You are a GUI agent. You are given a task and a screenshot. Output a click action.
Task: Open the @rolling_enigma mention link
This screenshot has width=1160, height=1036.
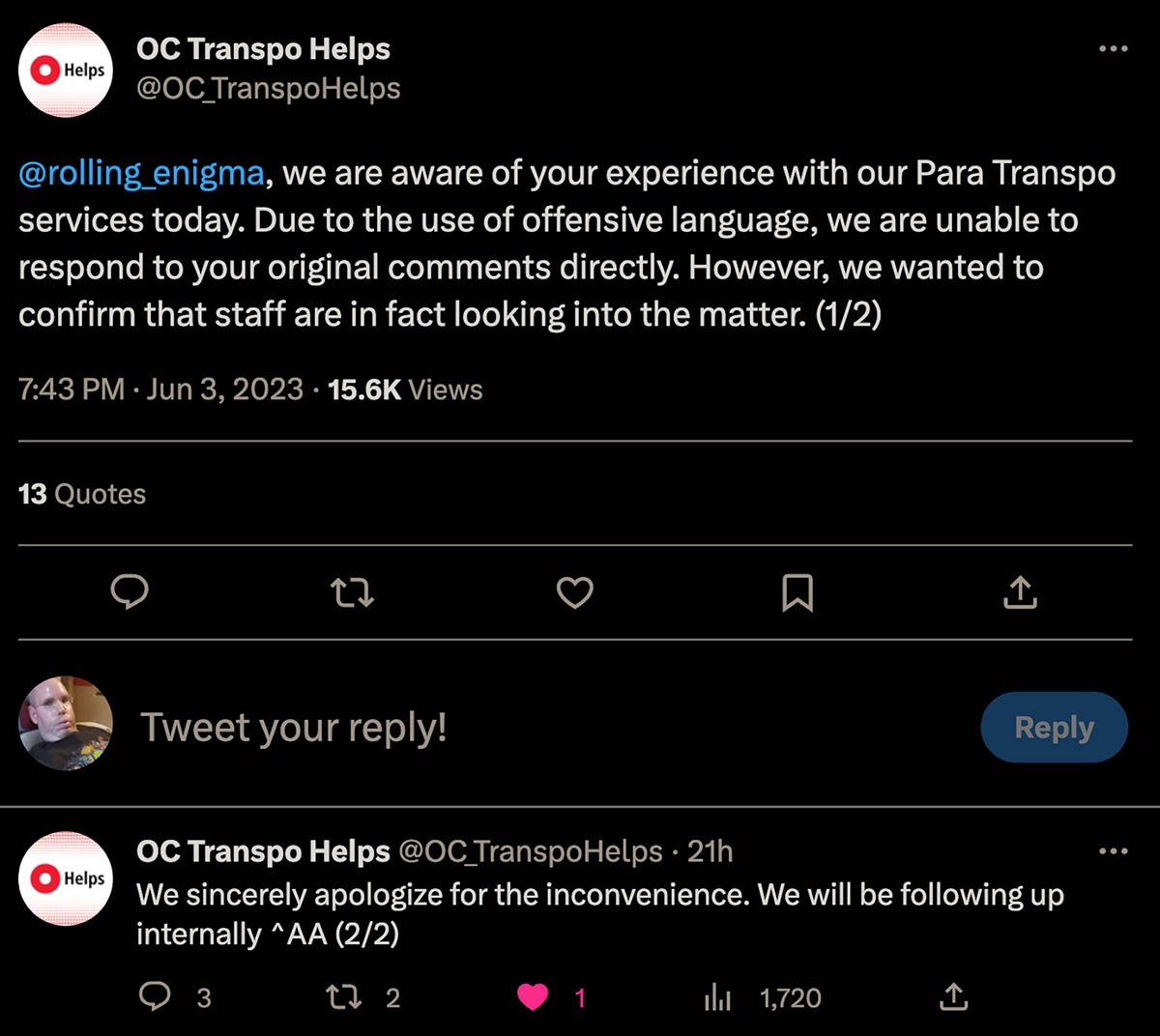[141, 173]
